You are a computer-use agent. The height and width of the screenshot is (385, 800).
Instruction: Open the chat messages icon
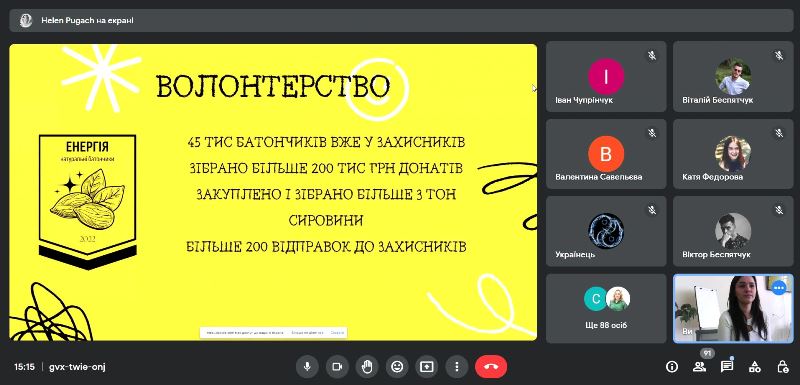727,366
